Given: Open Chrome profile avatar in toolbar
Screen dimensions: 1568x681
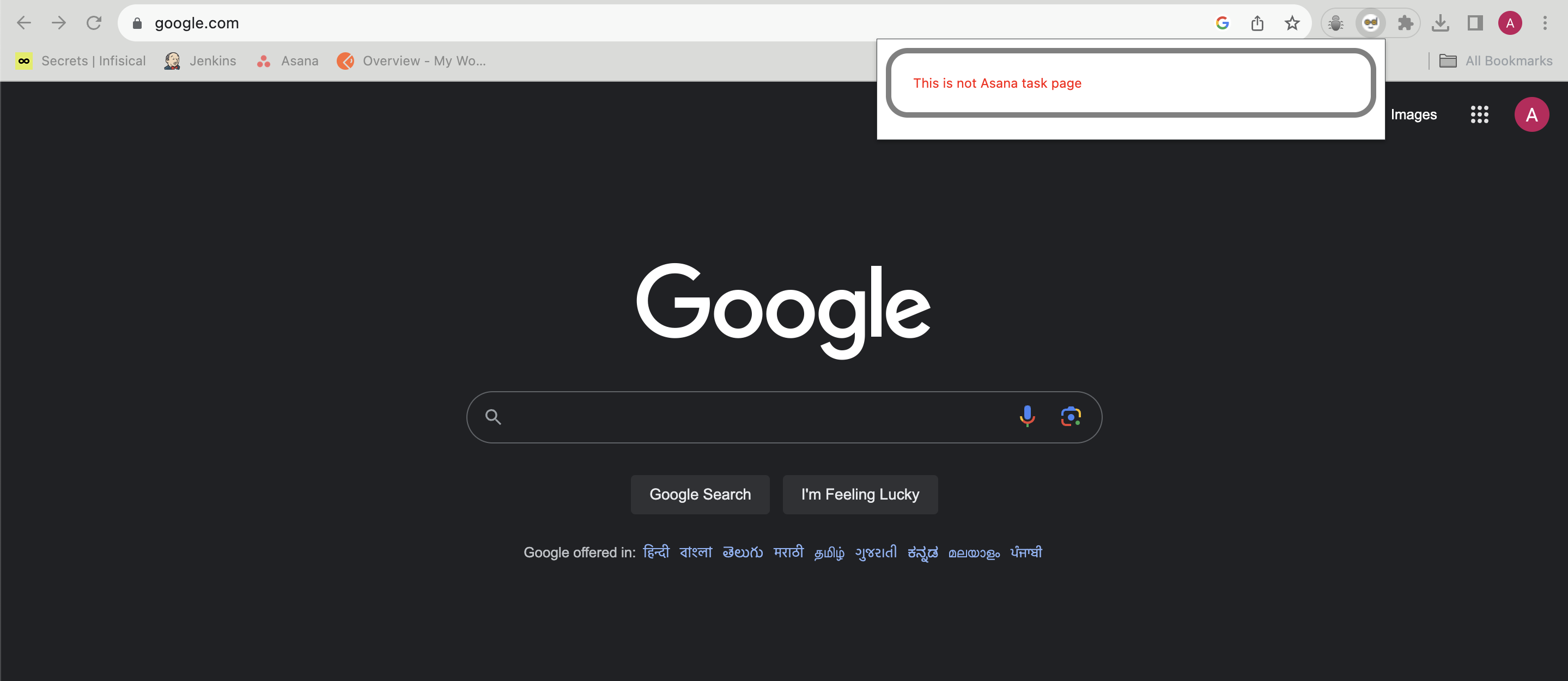Looking at the screenshot, I should click(1510, 23).
